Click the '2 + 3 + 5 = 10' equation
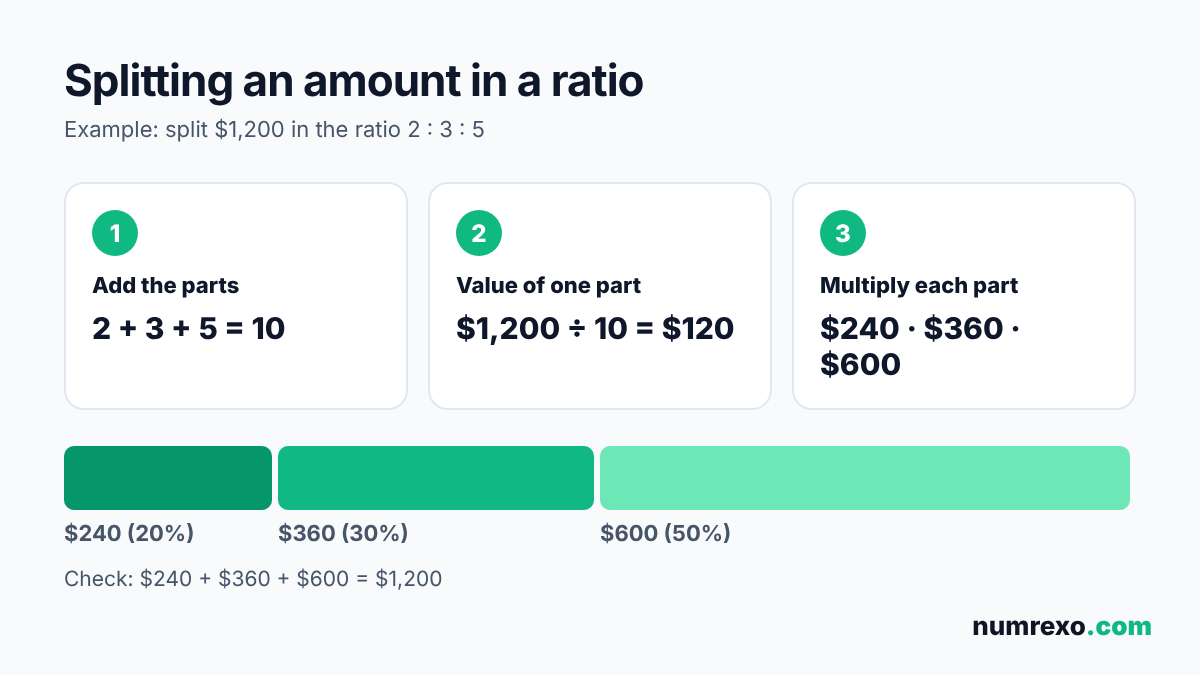 click(x=189, y=328)
